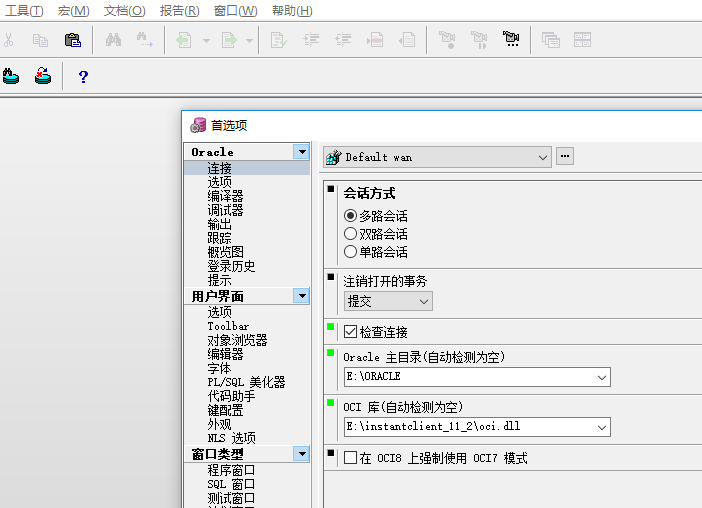Open the Oracle 主目录 path dropdown arrow
This screenshot has height=508, width=702.
coord(602,377)
